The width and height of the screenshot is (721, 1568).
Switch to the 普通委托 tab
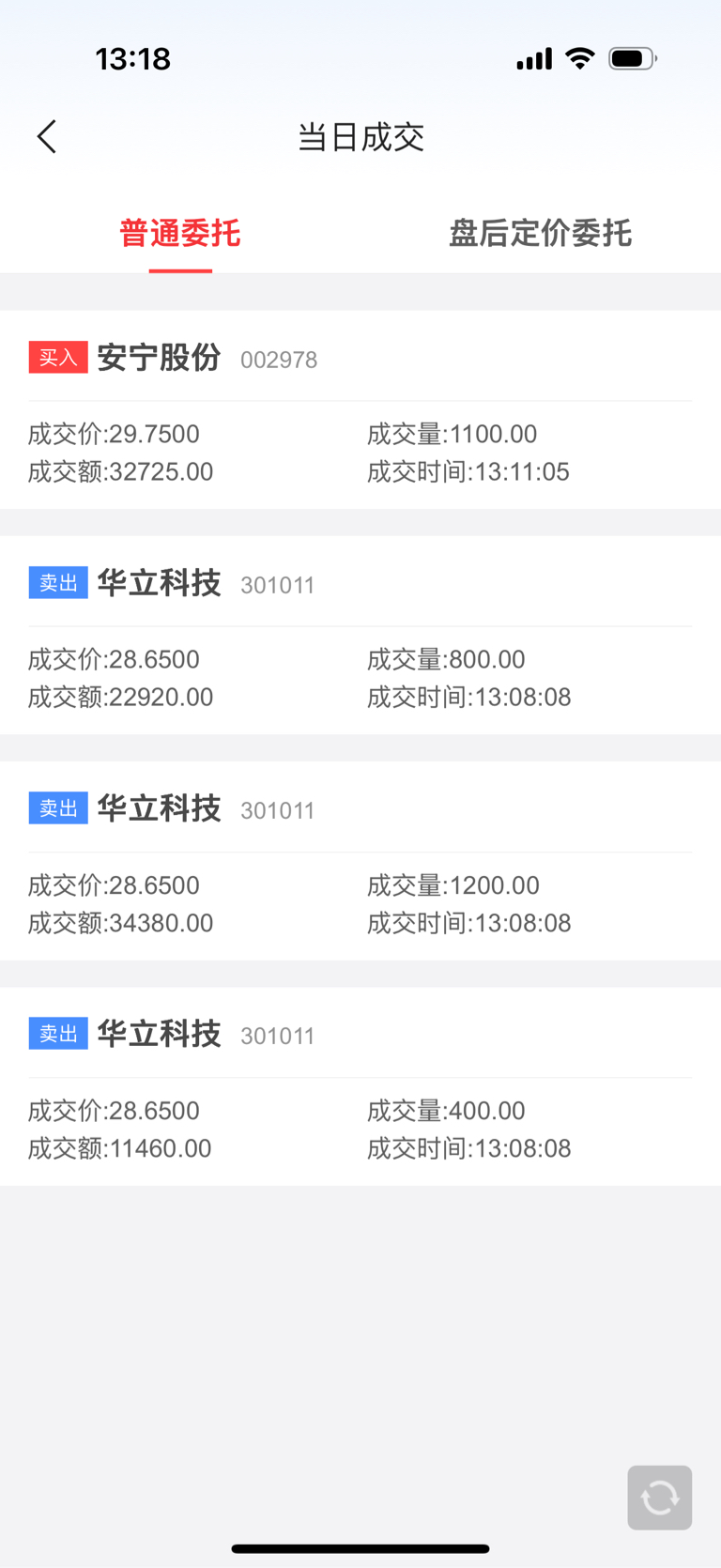[x=180, y=233]
